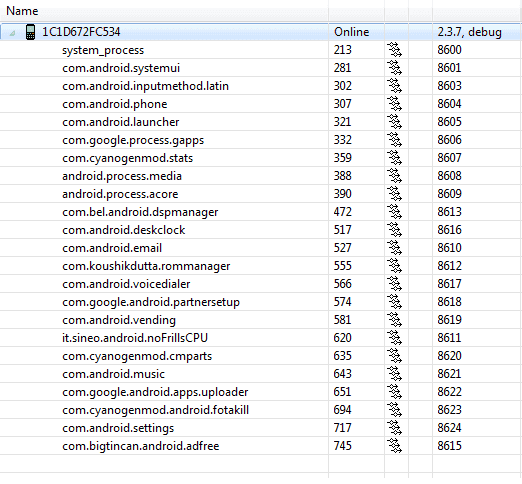The image size is (522, 484).
Task: Select the android.process.acore process
Action: [x=120, y=194]
